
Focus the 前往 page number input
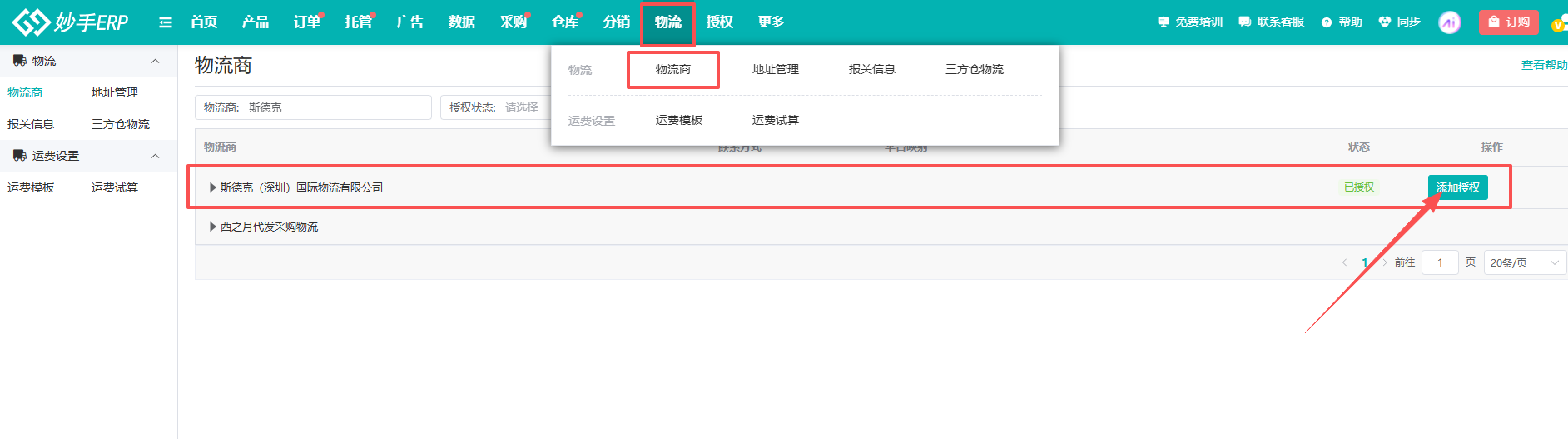click(1441, 262)
